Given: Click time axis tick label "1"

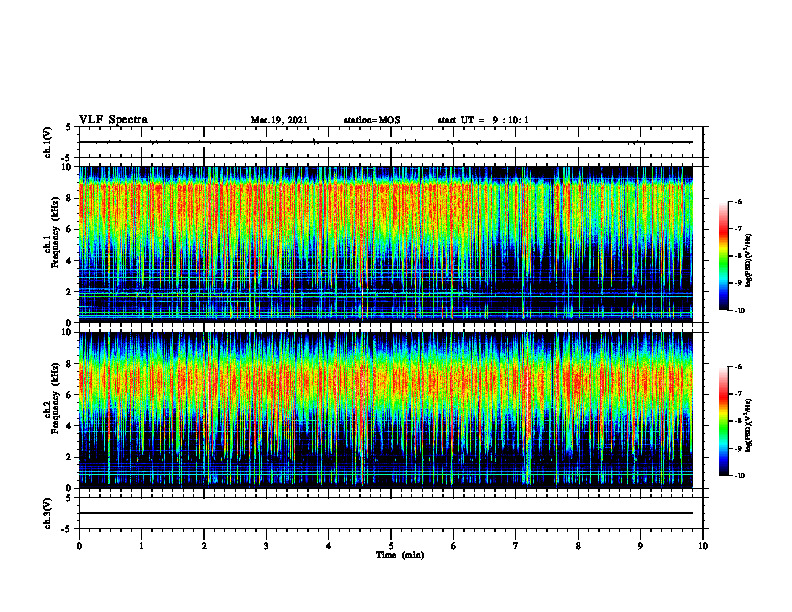Looking at the screenshot, I should point(141,546).
